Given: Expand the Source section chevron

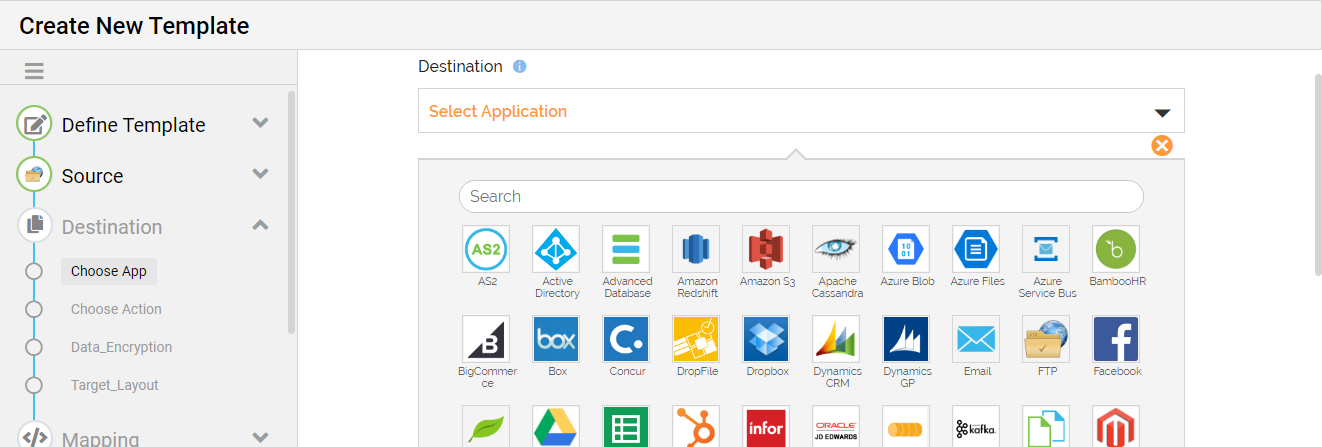Looking at the screenshot, I should click(260, 175).
